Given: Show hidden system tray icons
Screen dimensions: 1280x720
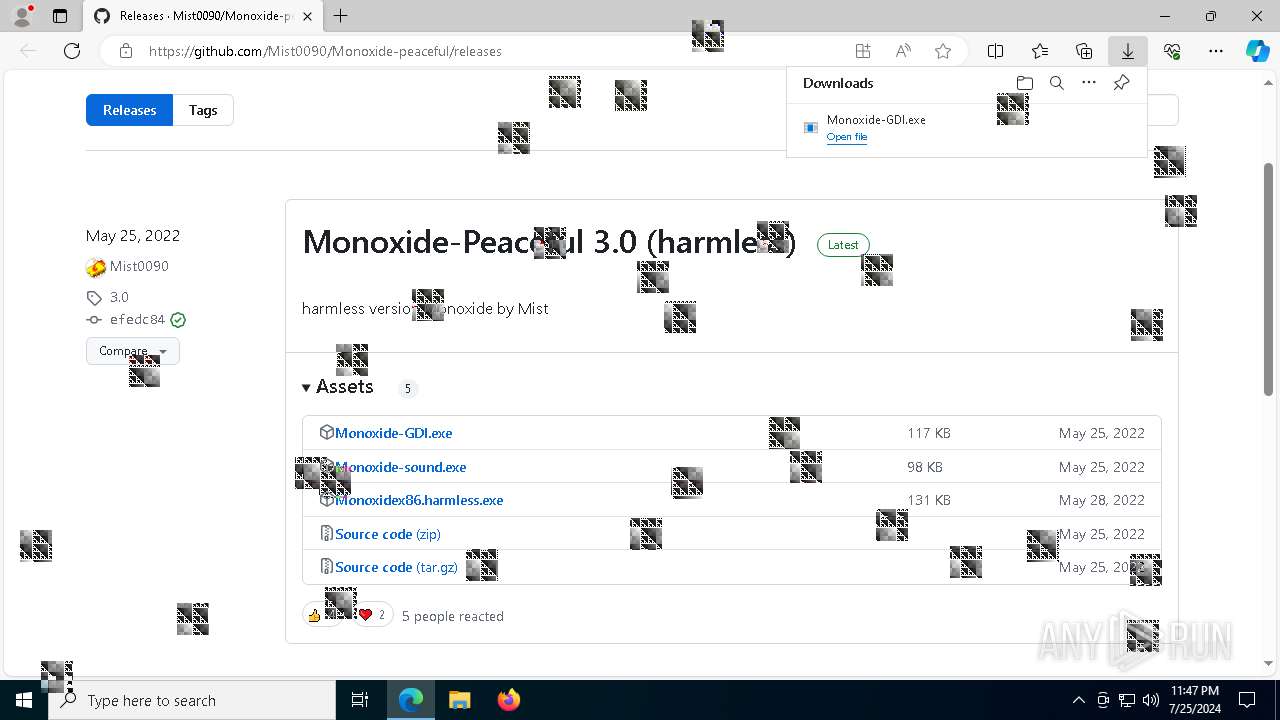Looking at the screenshot, I should point(1078,700).
